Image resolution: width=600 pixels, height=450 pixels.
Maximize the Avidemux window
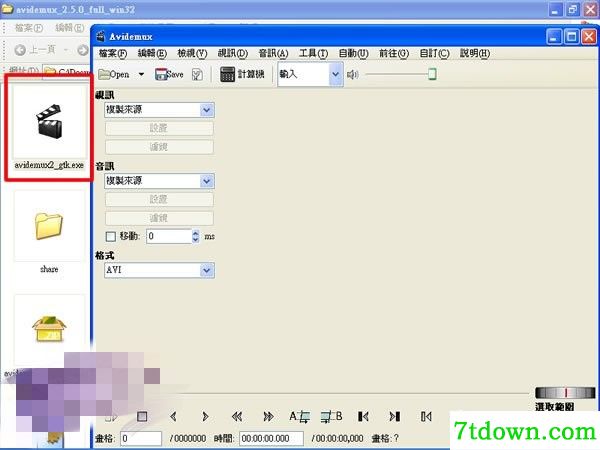coord(572,37)
